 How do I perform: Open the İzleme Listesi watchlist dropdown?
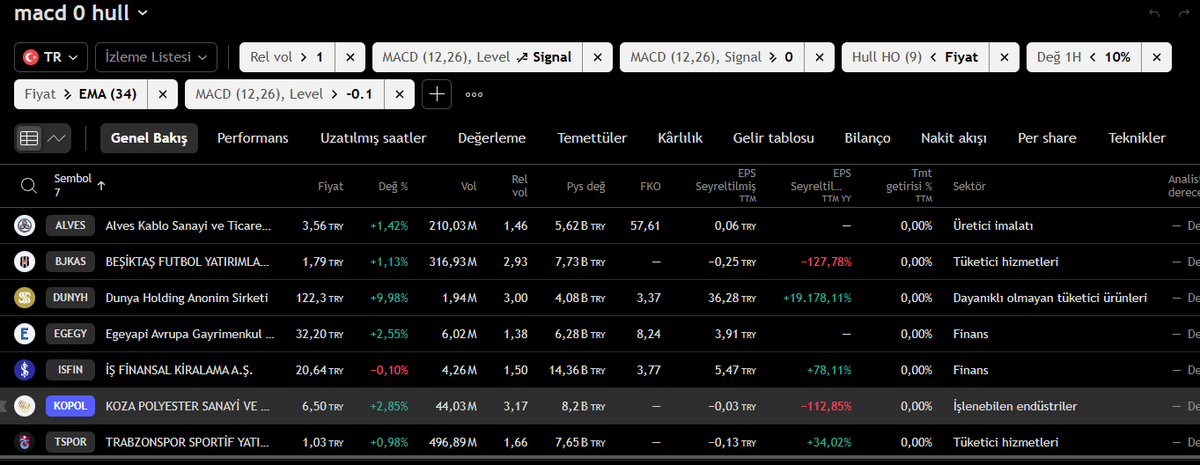coord(156,57)
